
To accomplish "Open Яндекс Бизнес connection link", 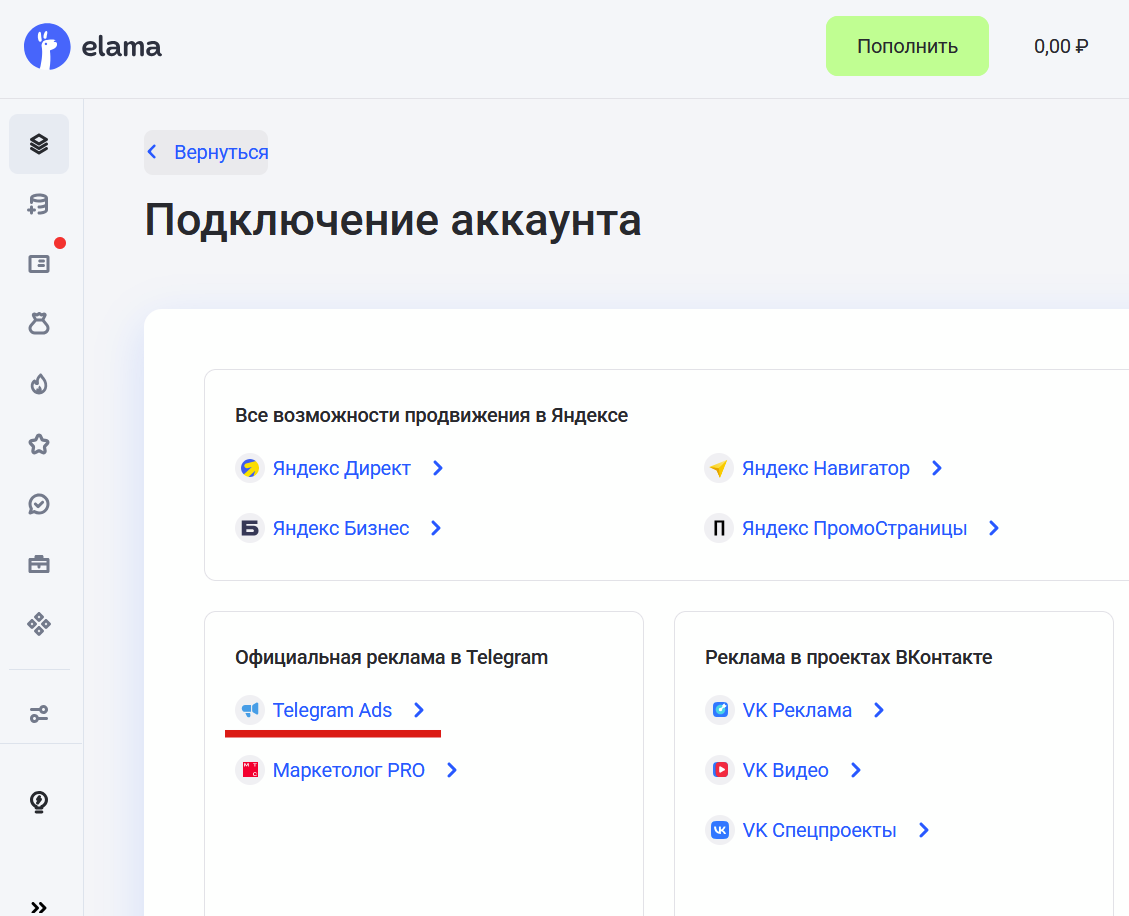I will 341,528.
